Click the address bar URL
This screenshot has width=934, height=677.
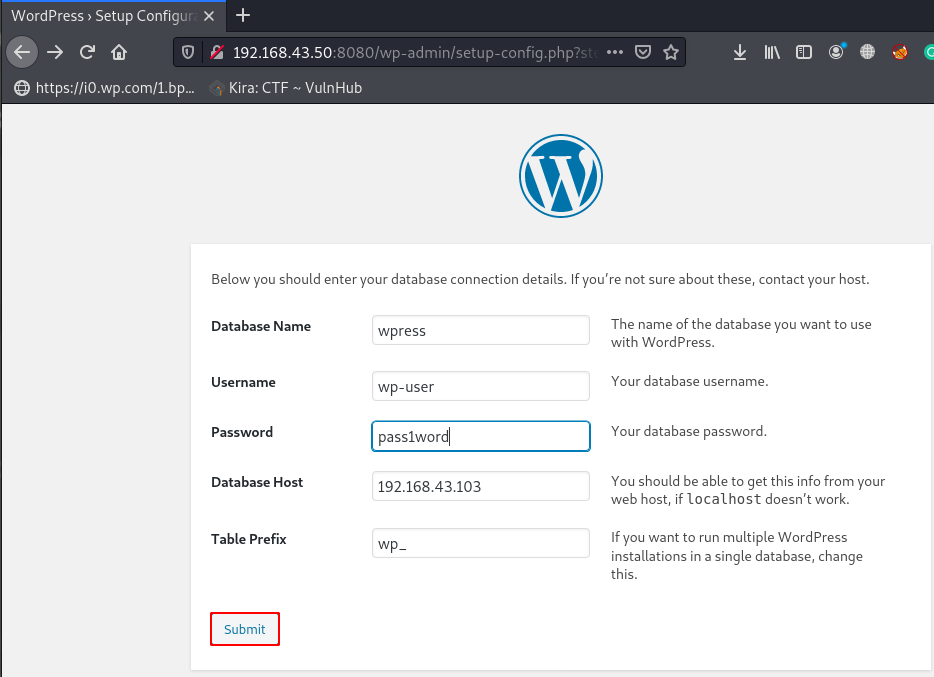tap(415, 52)
